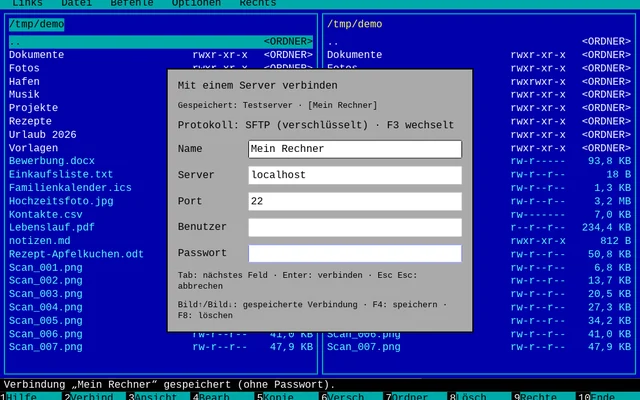This screenshot has width=640, height=400.
Task: Select saved connection [Mein Rechner]
Action: click(342, 105)
